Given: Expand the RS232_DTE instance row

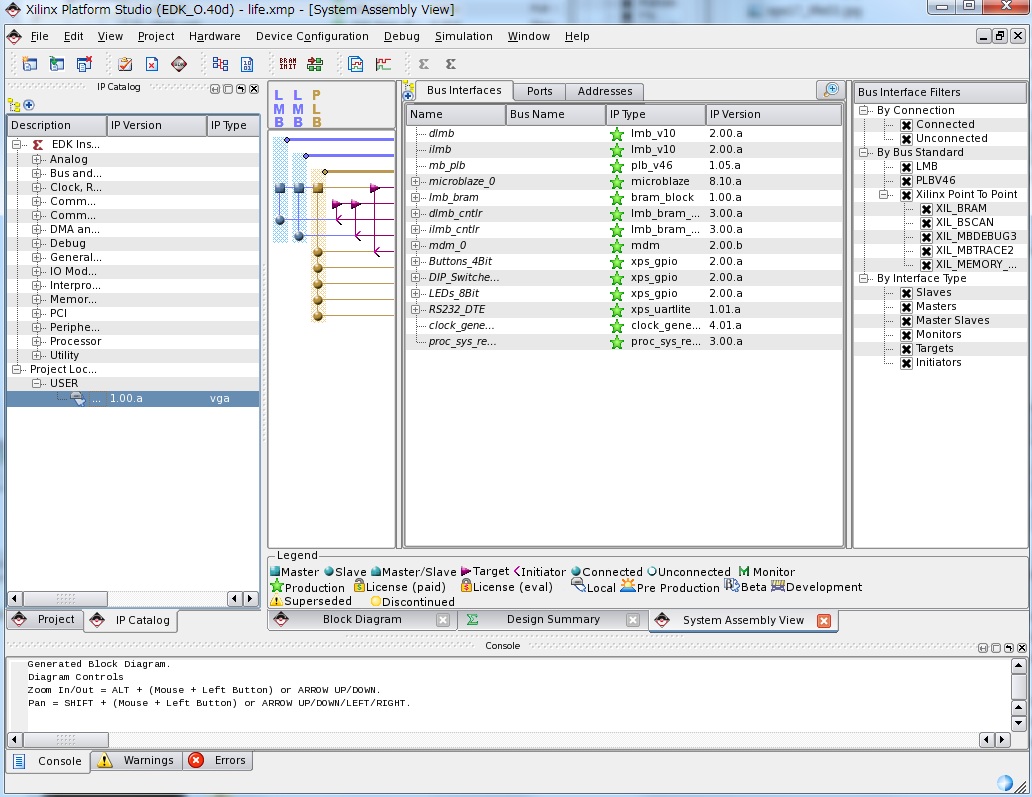Looking at the screenshot, I should coord(415,309).
